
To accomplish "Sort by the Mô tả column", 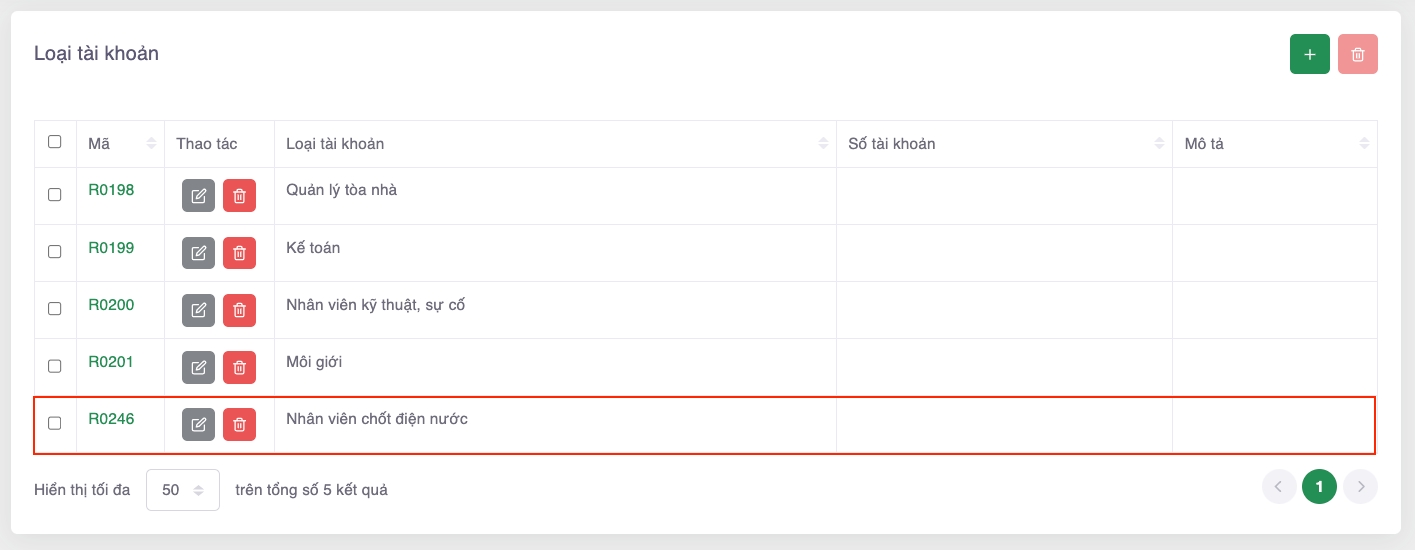I will pos(1364,144).
